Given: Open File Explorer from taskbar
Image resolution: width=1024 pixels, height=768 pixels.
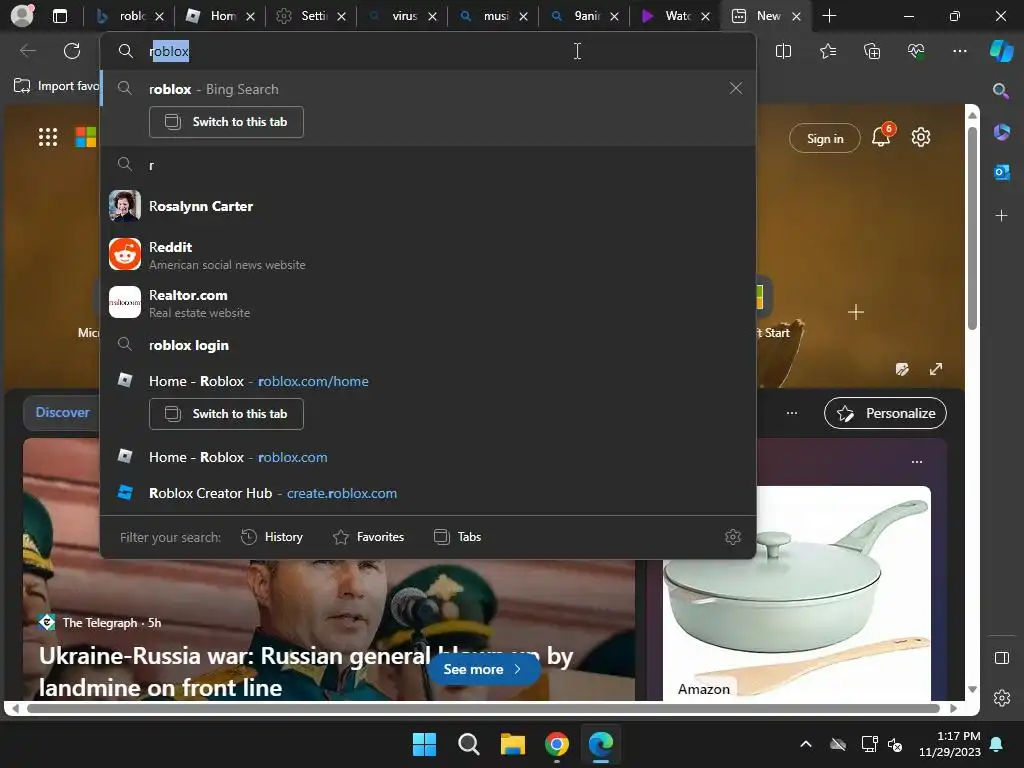Looking at the screenshot, I should [513, 744].
